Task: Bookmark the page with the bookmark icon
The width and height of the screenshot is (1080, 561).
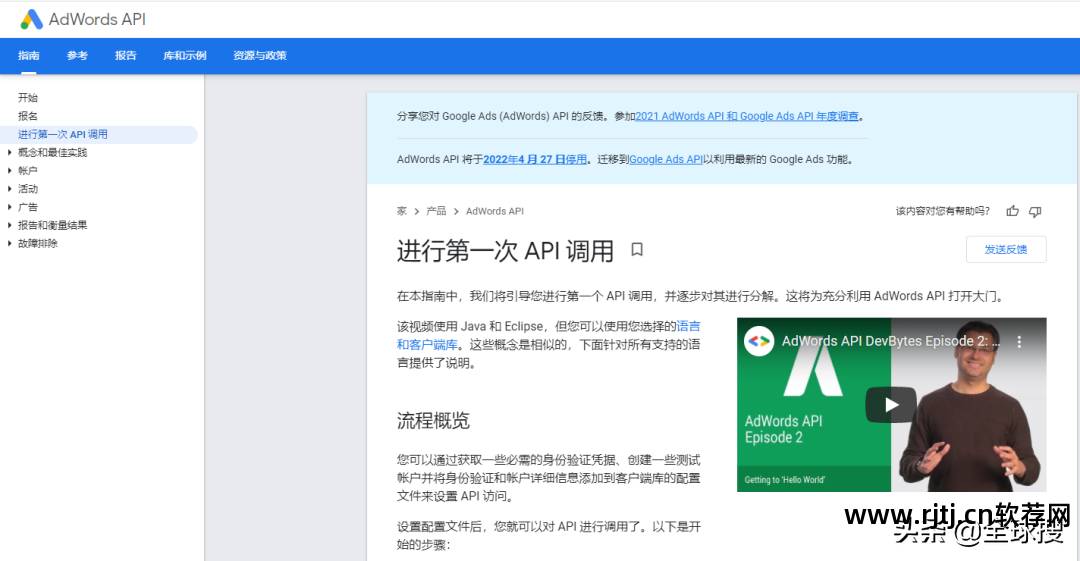Action: [637, 249]
